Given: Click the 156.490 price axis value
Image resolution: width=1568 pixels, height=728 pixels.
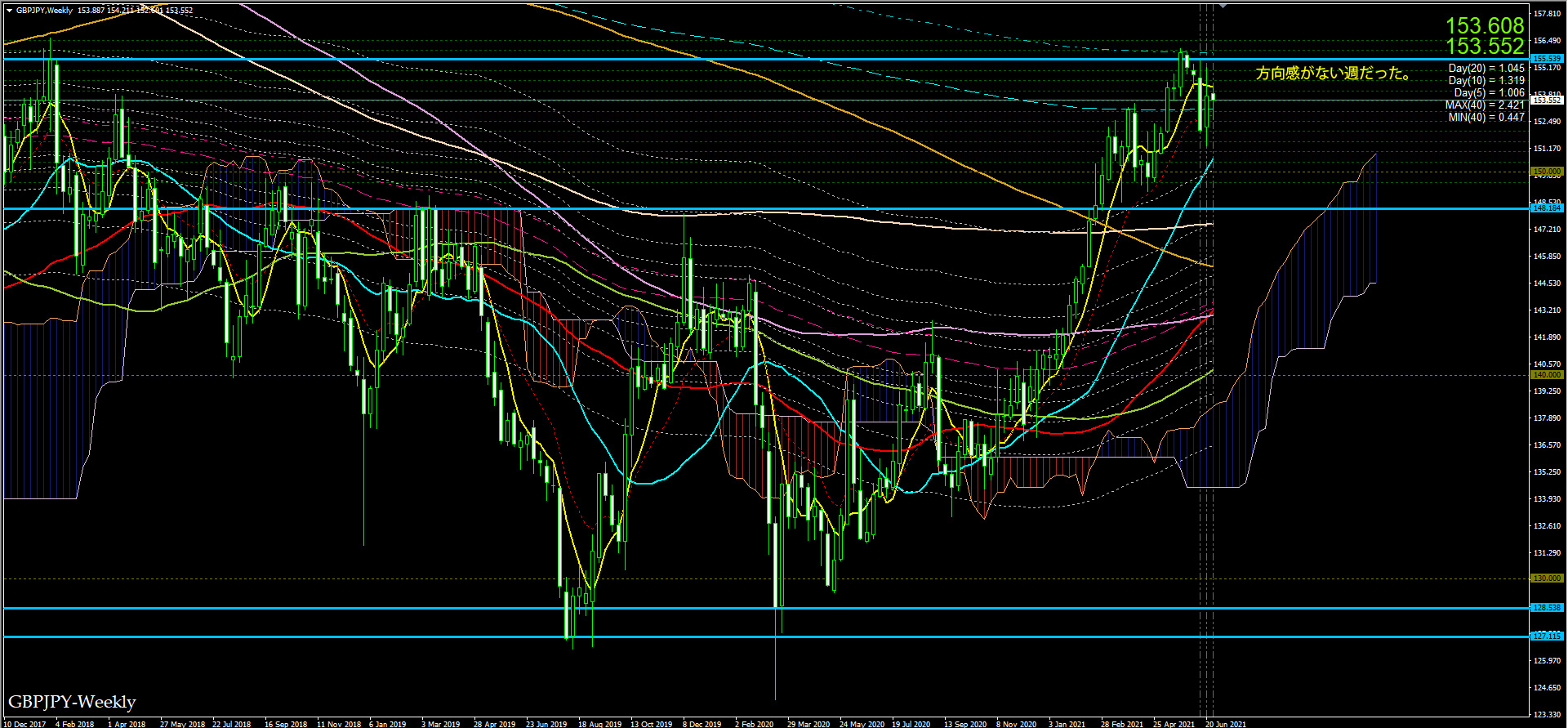Looking at the screenshot, I should (x=1548, y=41).
